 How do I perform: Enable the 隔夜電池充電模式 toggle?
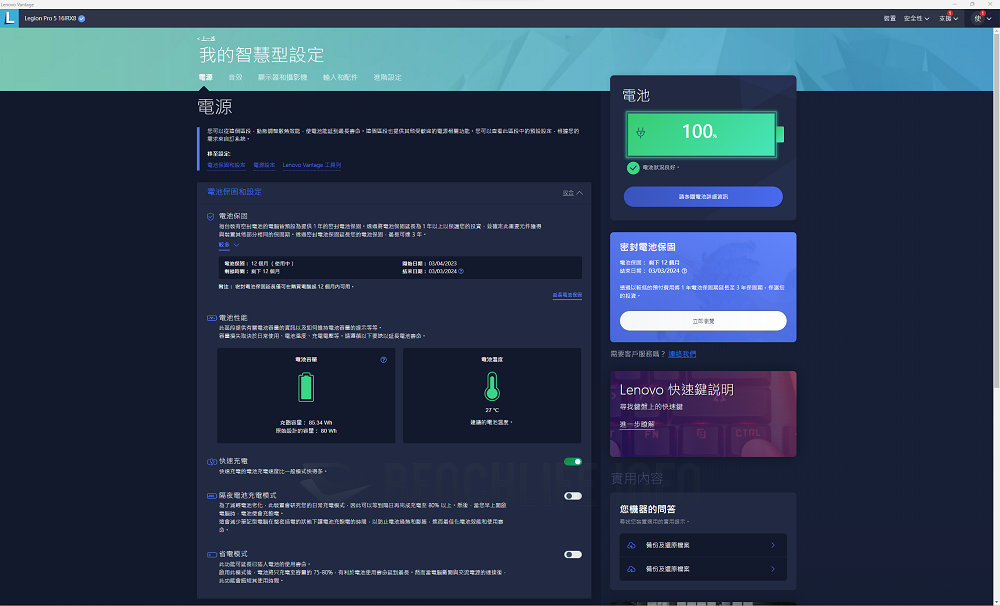coord(573,495)
